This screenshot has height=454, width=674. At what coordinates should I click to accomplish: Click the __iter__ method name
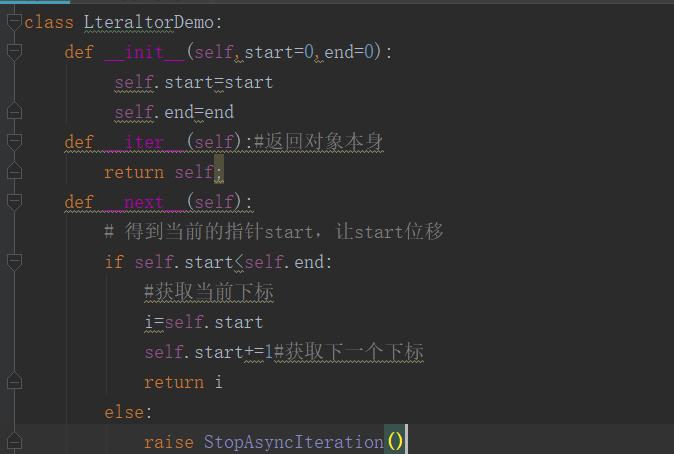[144, 142]
